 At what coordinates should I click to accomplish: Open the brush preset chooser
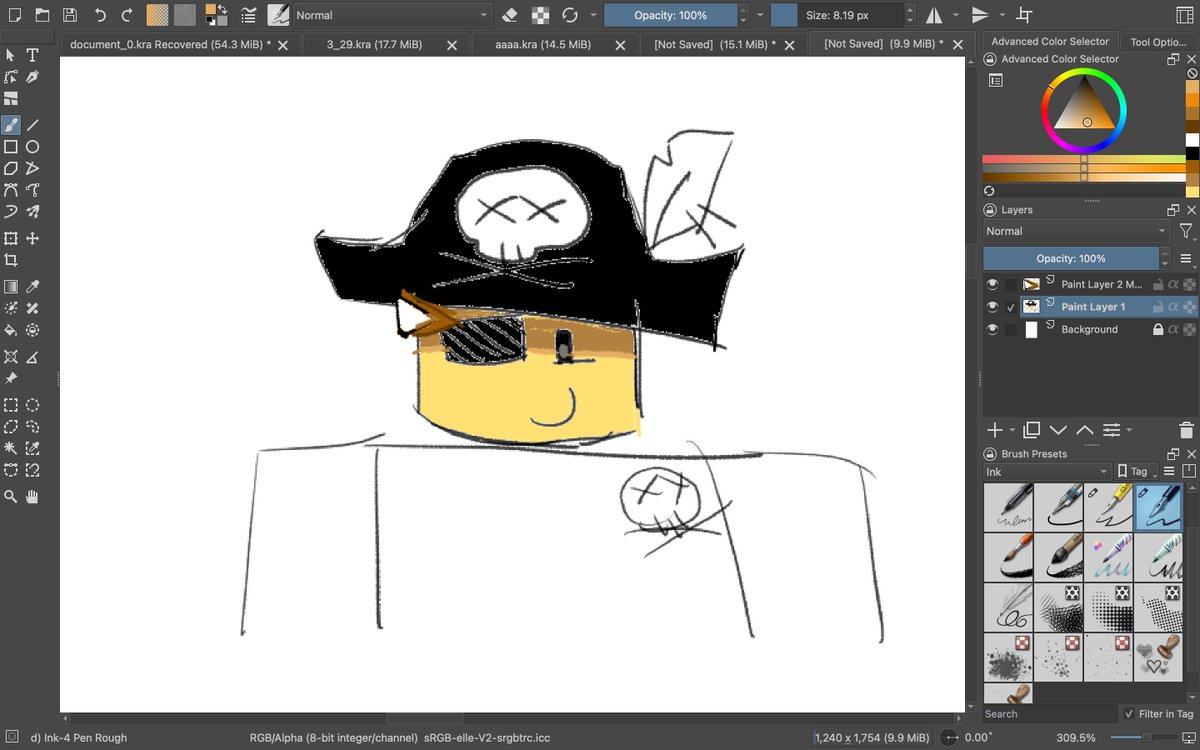pos(278,15)
